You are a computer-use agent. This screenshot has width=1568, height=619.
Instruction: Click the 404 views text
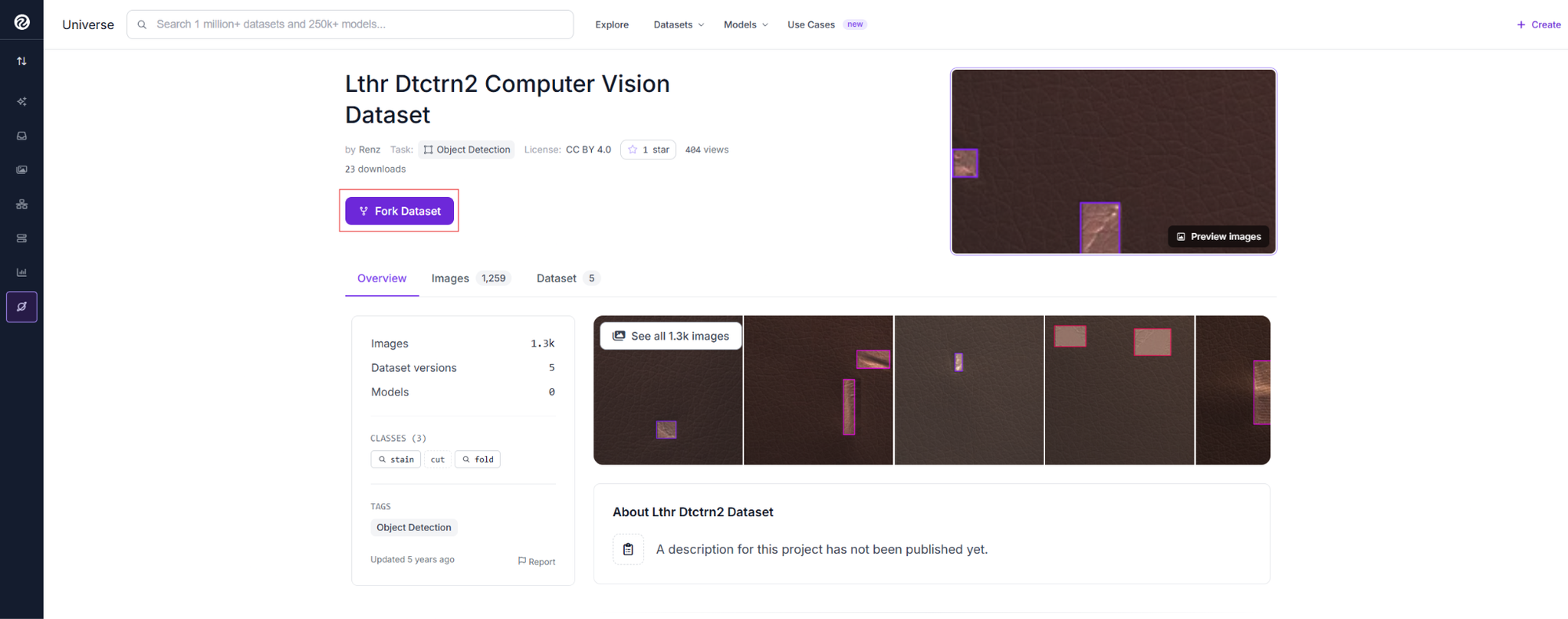(x=707, y=150)
